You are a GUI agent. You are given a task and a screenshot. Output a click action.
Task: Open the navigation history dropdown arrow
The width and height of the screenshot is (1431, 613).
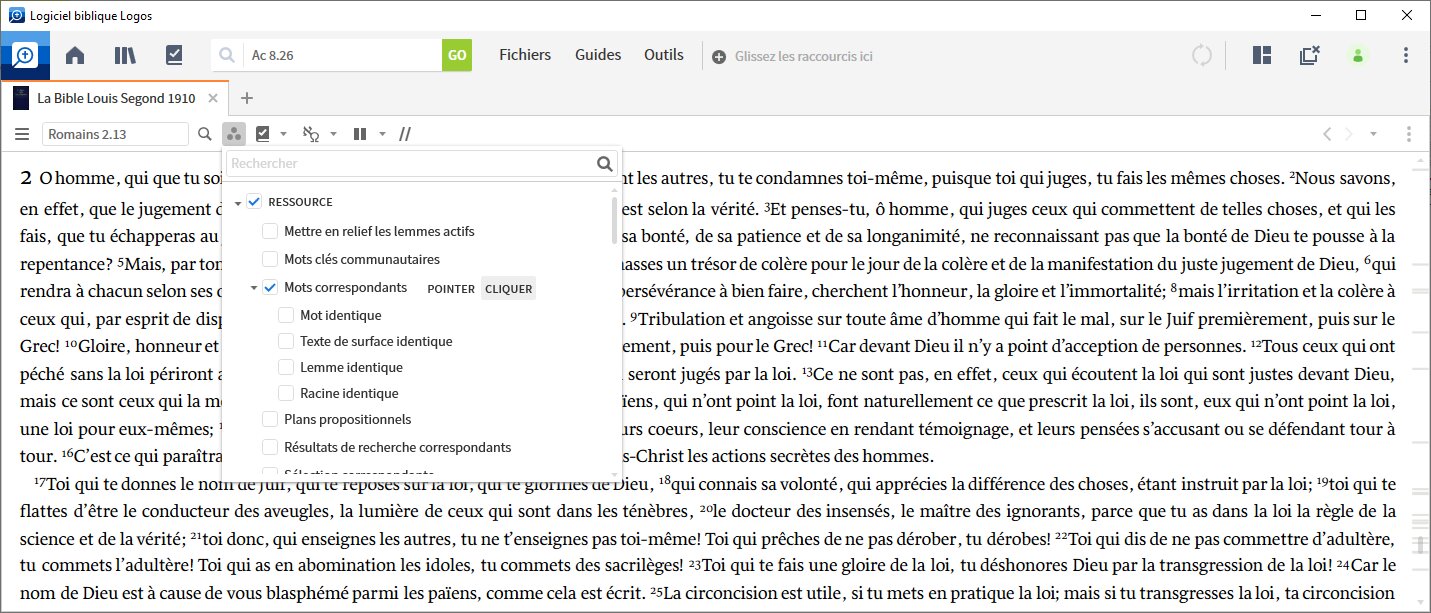1374,134
